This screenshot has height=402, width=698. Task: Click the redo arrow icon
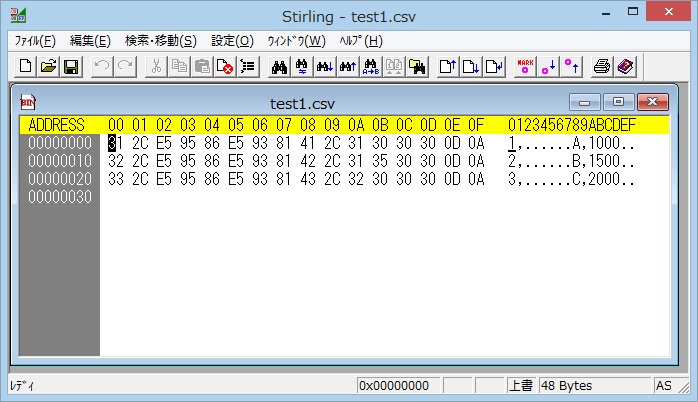pyautogui.click(x=125, y=67)
